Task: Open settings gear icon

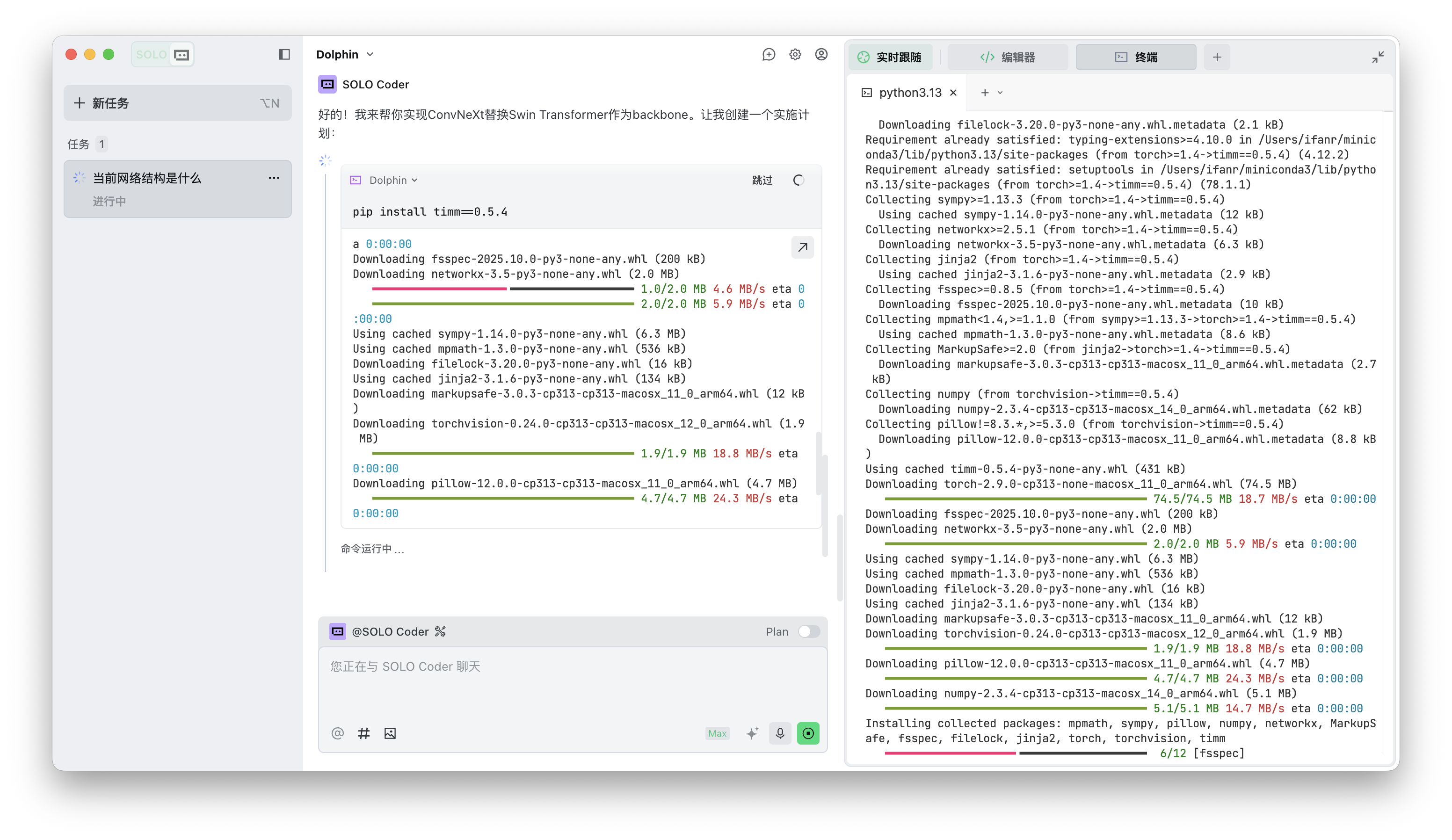Action: pyautogui.click(x=795, y=55)
